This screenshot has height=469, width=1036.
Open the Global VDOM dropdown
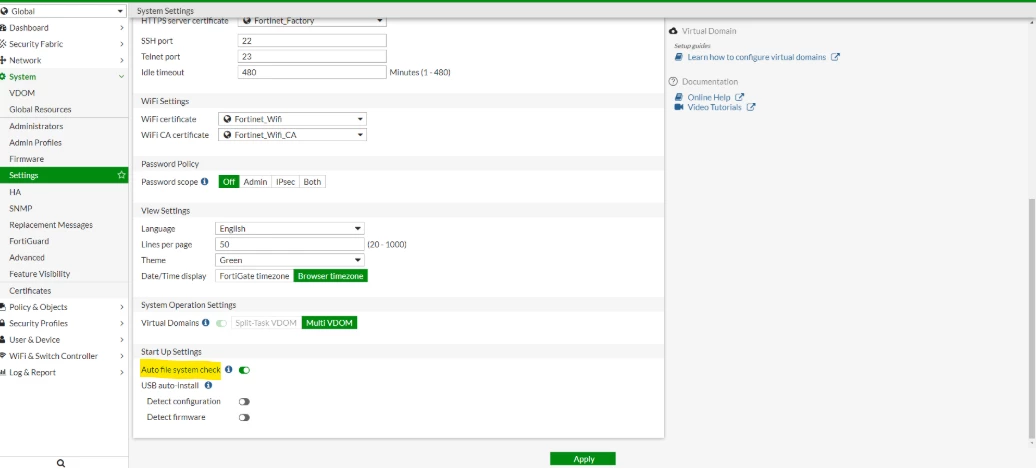pos(63,11)
